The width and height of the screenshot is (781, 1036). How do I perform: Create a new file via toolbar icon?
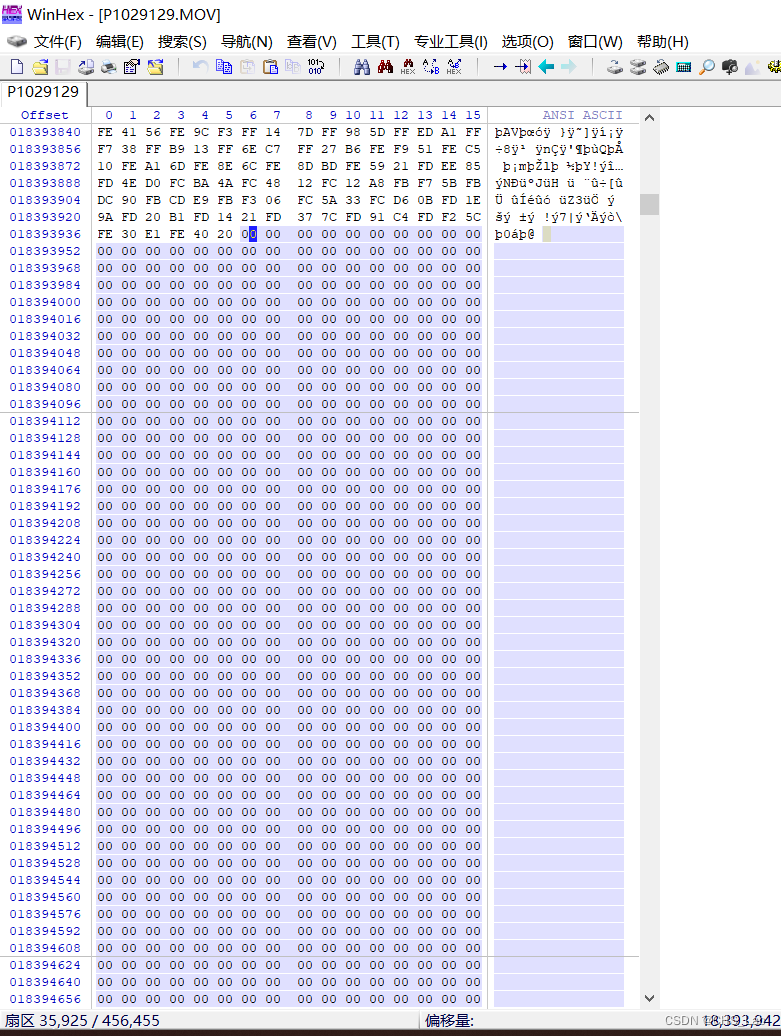coord(17,67)
